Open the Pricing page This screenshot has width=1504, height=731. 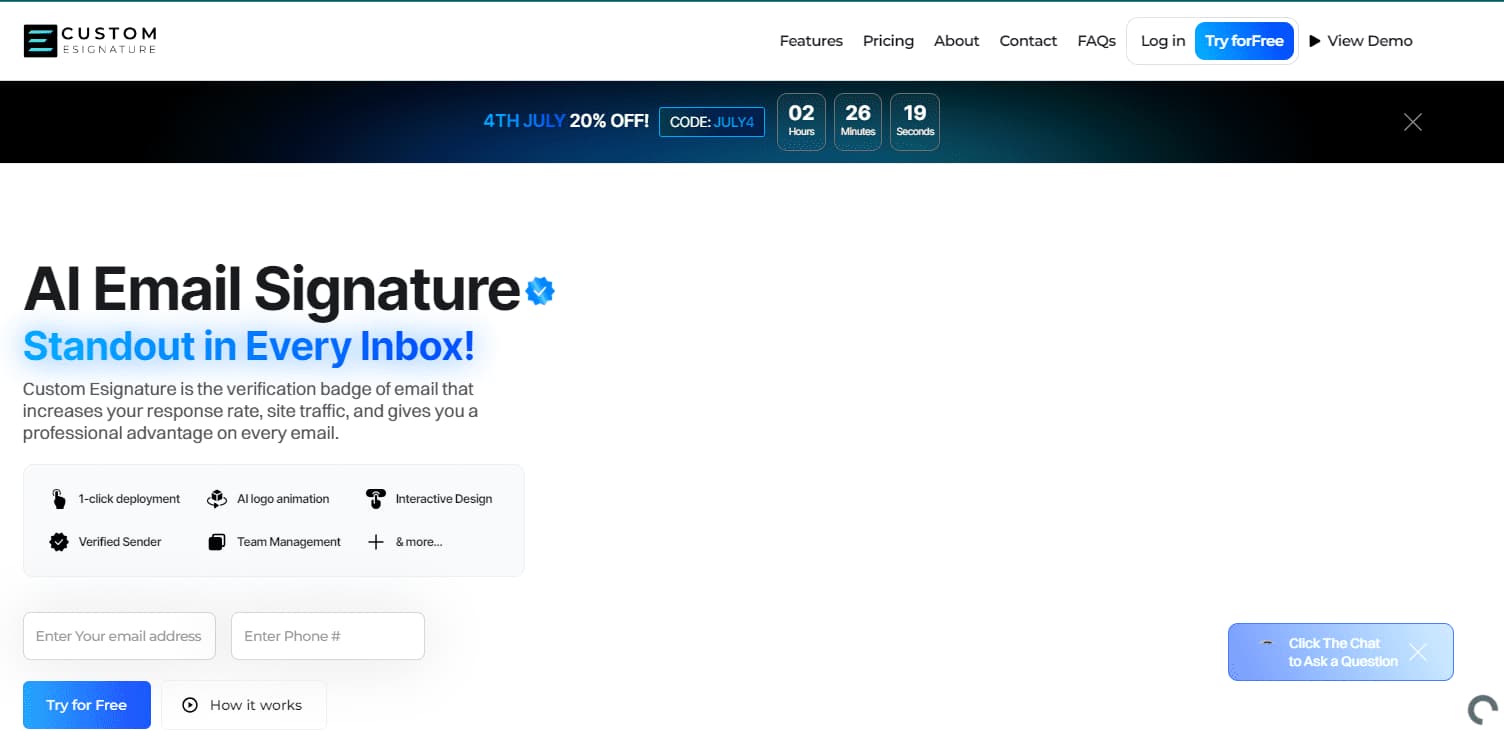[x=888, y=41]
